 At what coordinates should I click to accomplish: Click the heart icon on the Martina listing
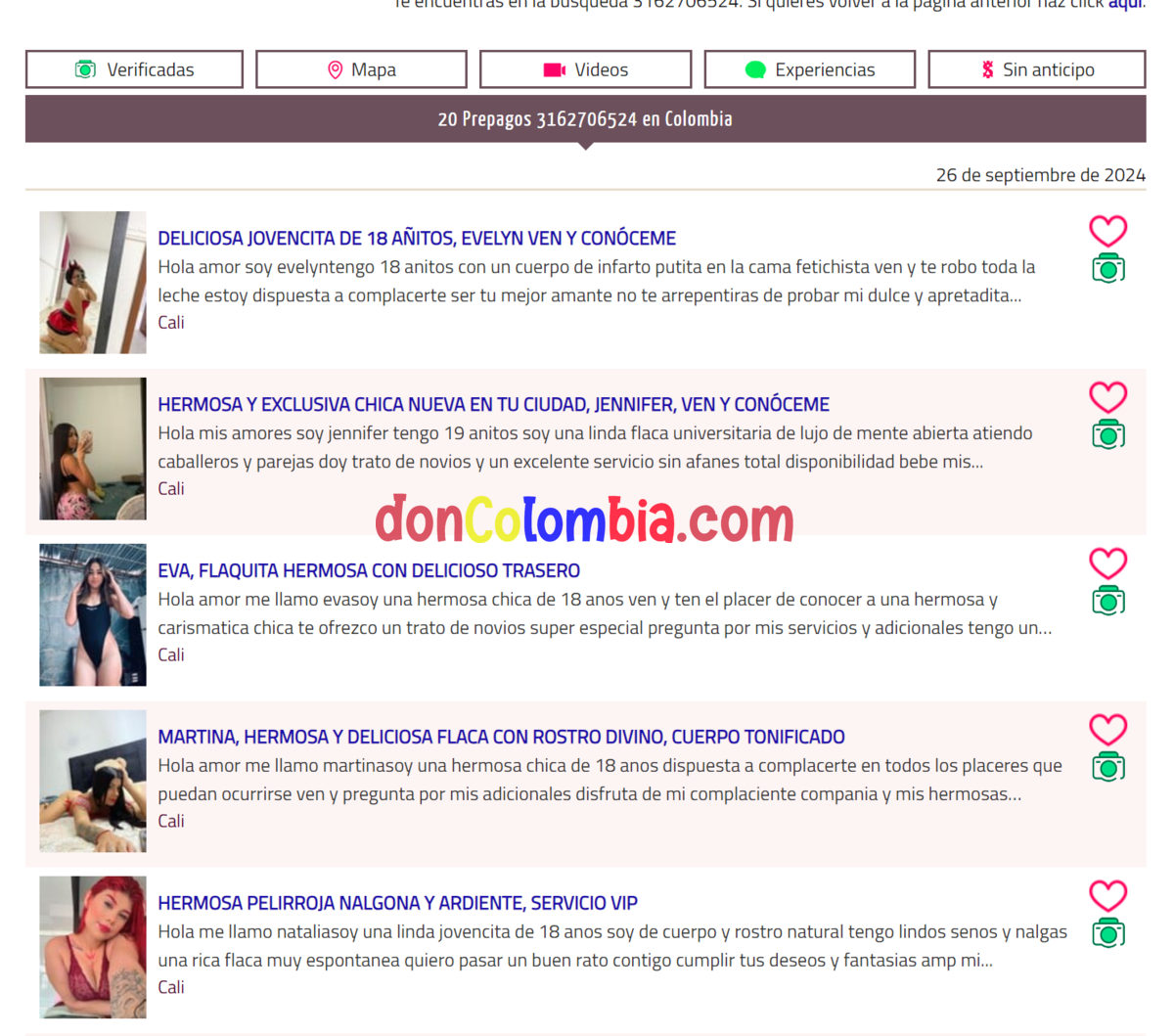1107,730
